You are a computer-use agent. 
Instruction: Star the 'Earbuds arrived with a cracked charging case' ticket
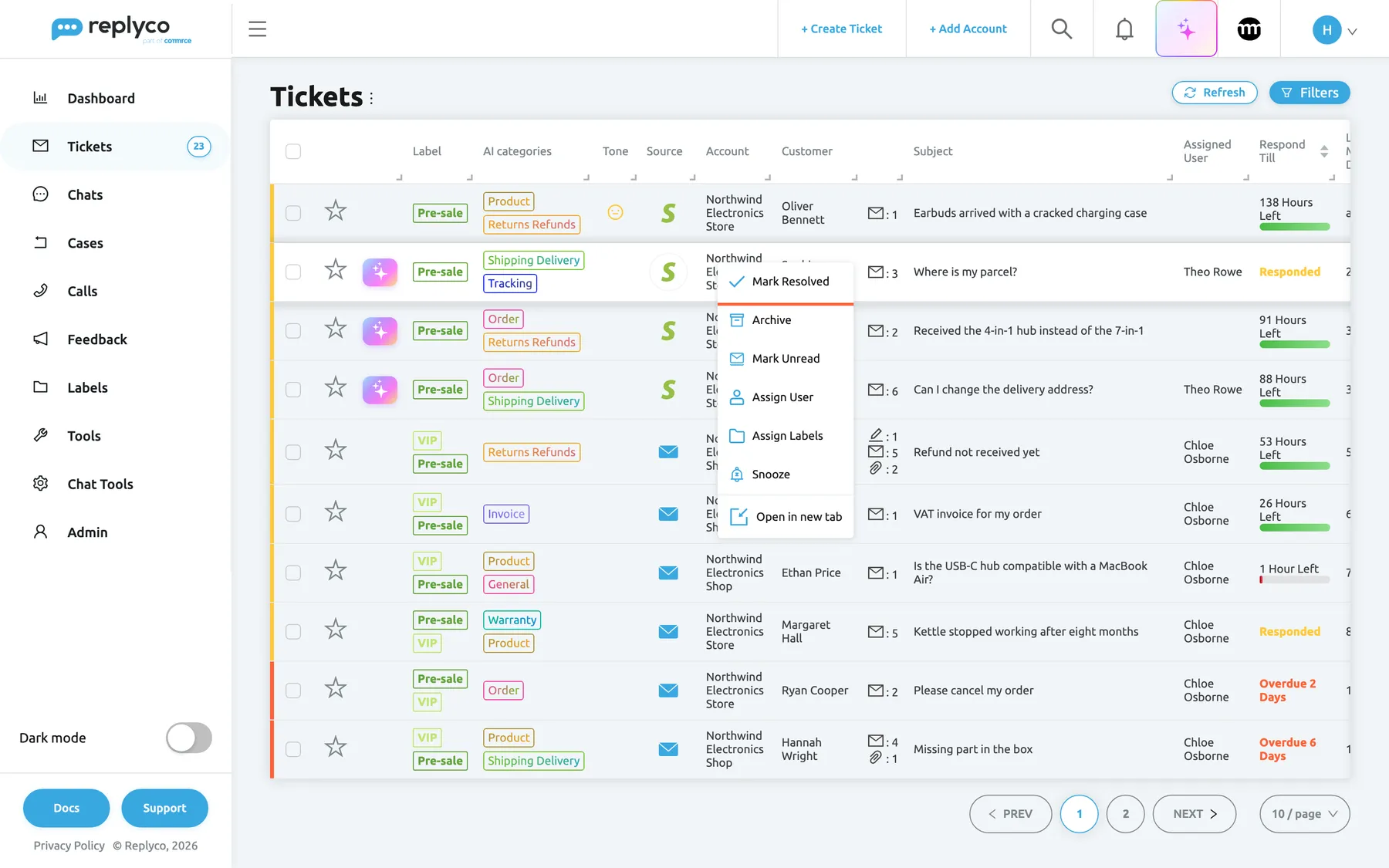click(335, 211)
